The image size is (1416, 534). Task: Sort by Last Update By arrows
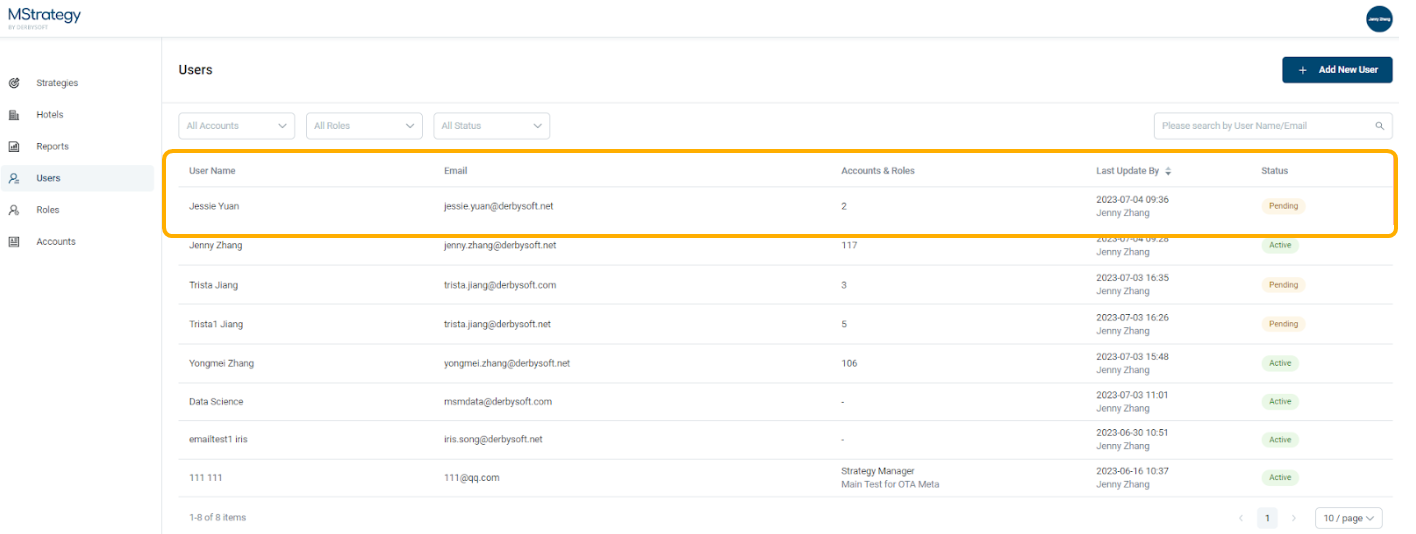click(x=1168, y=171)
